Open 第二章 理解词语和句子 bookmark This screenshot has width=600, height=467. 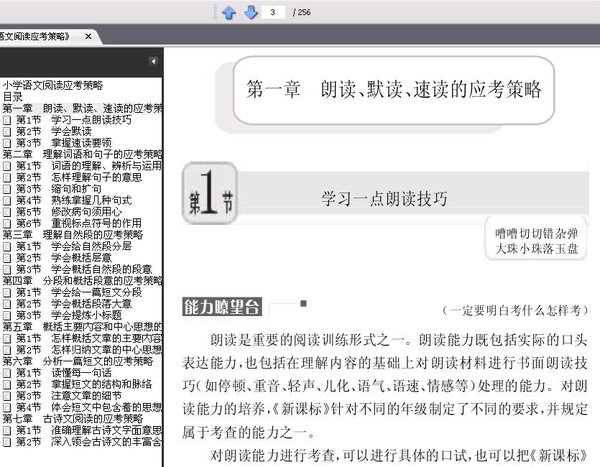pyautogui.click(x=83, y=154)
